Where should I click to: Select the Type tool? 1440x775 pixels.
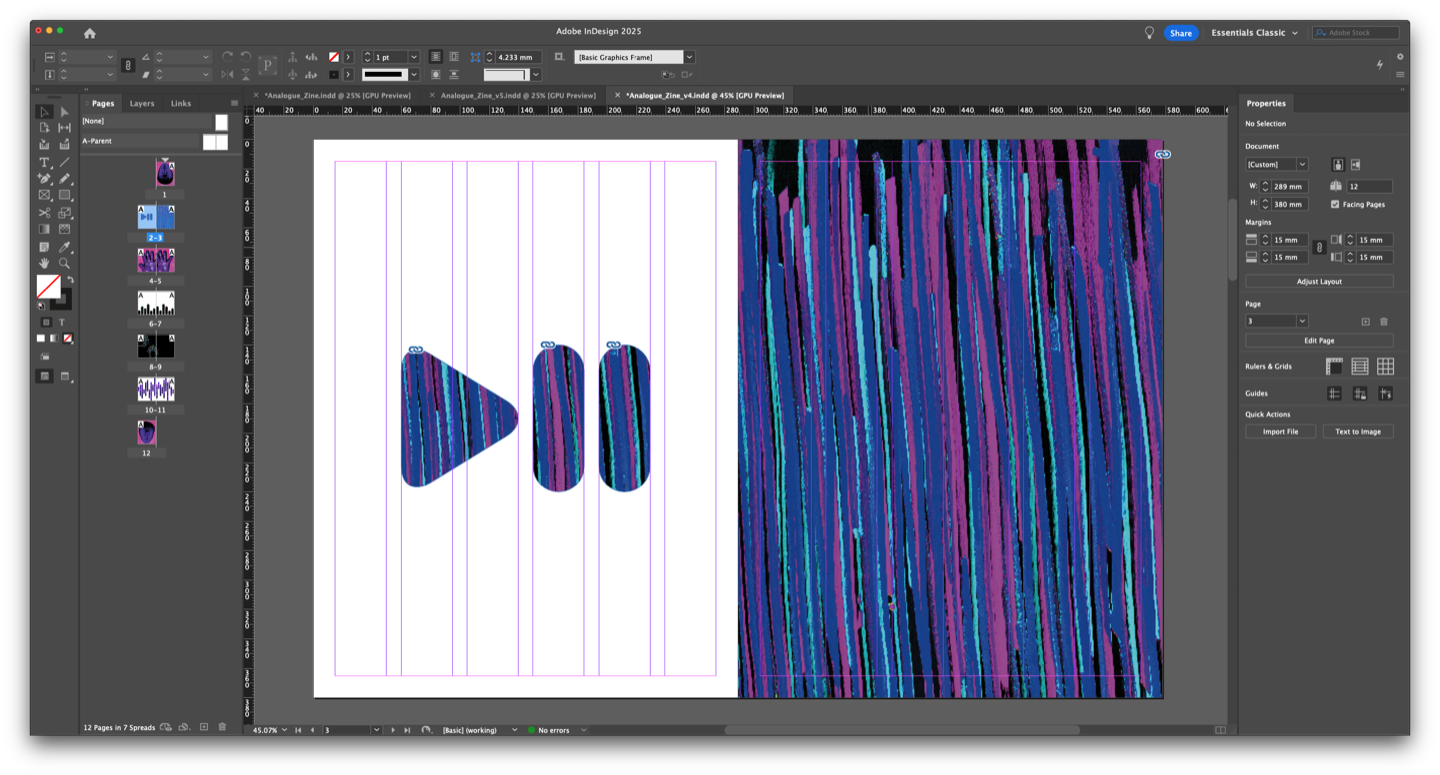point(44,162)
